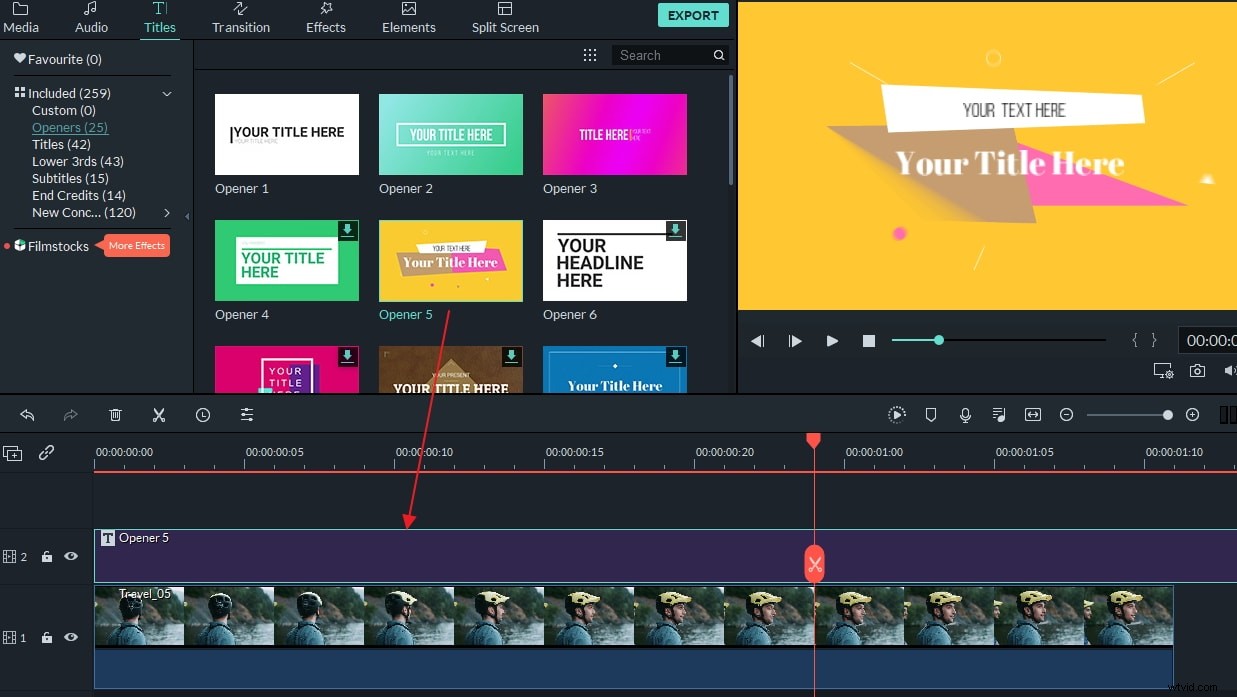Expand the New Conc... (120) category

coord(167,212)
